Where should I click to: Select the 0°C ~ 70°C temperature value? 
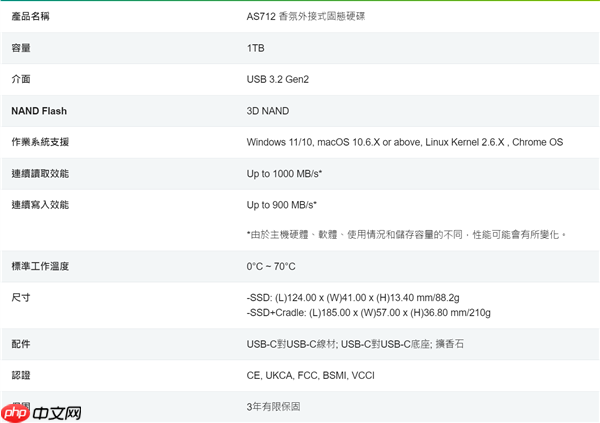click(271, 267)
